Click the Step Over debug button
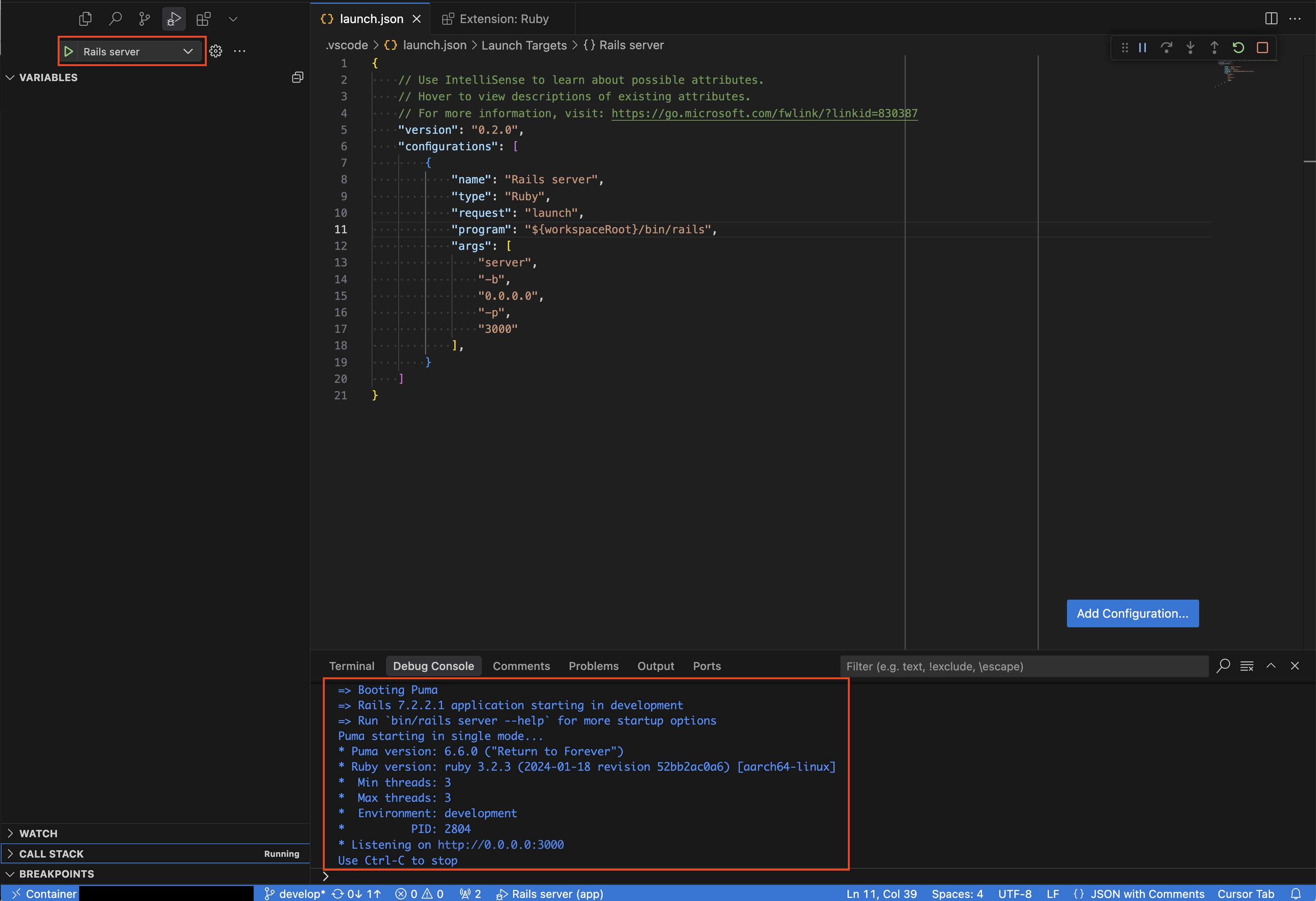 pos(1166,48)
